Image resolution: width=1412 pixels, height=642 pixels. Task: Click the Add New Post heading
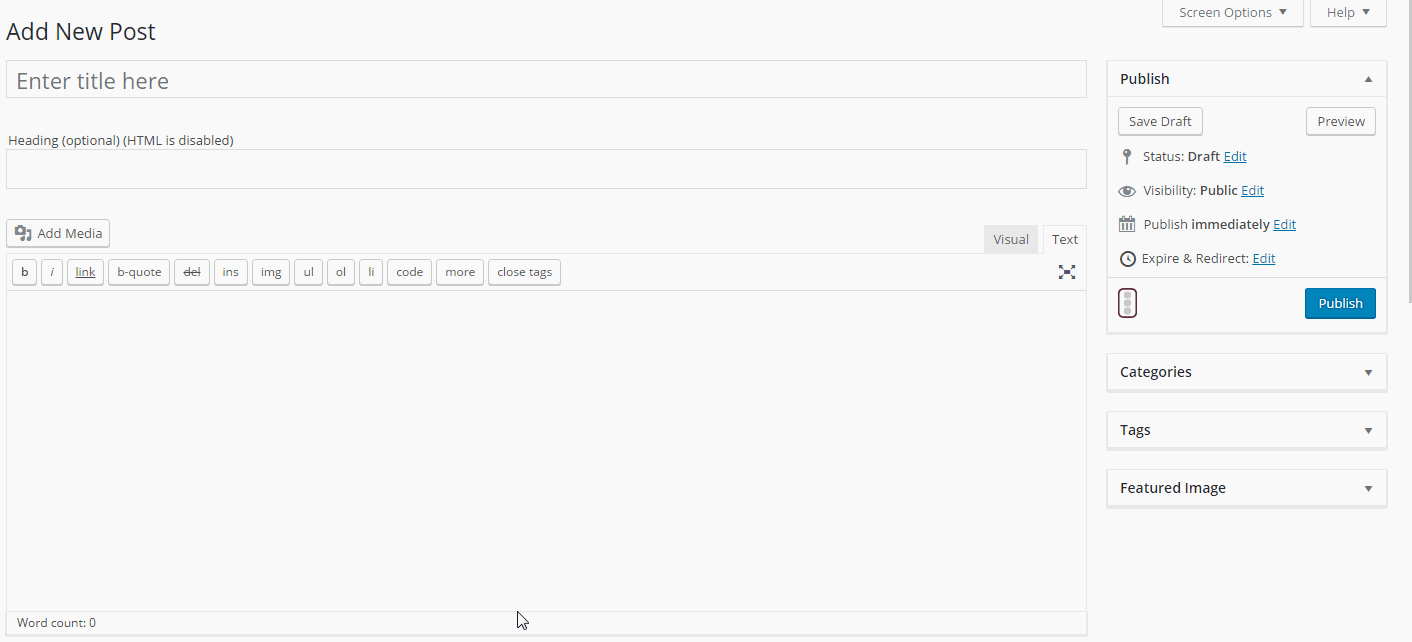81,32
